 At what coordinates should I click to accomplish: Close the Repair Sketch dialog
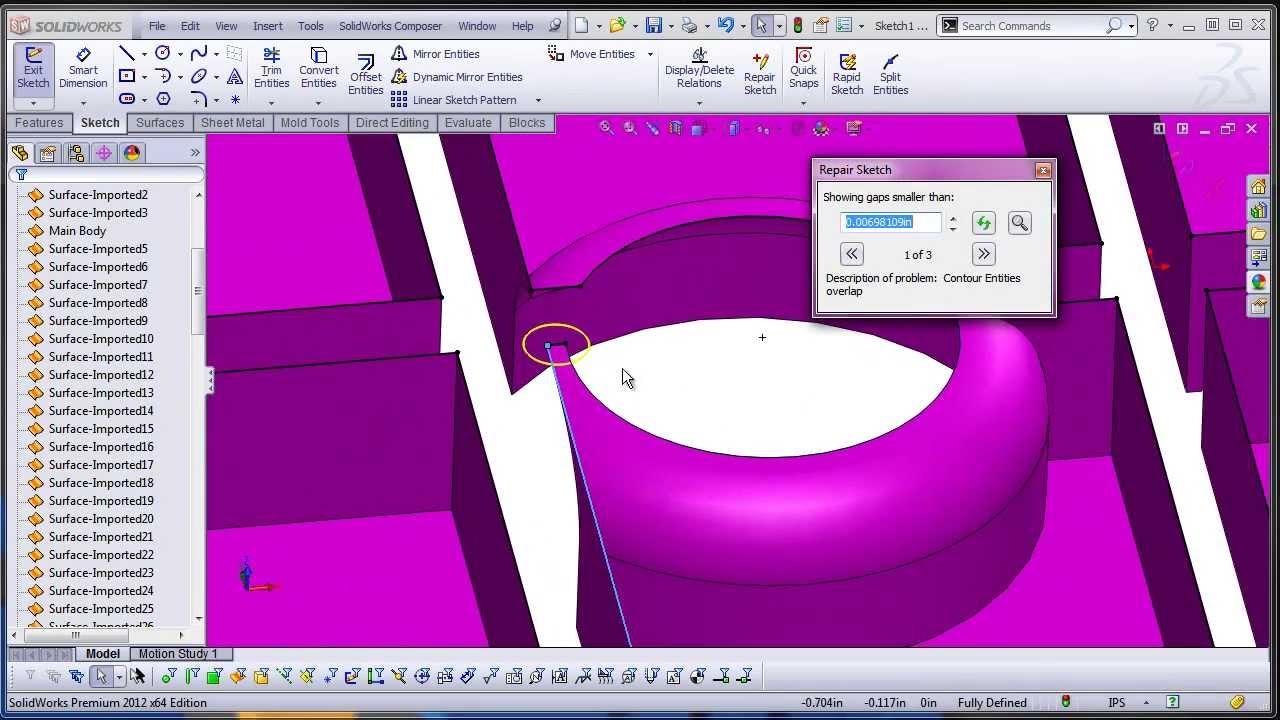[1043, 170]
